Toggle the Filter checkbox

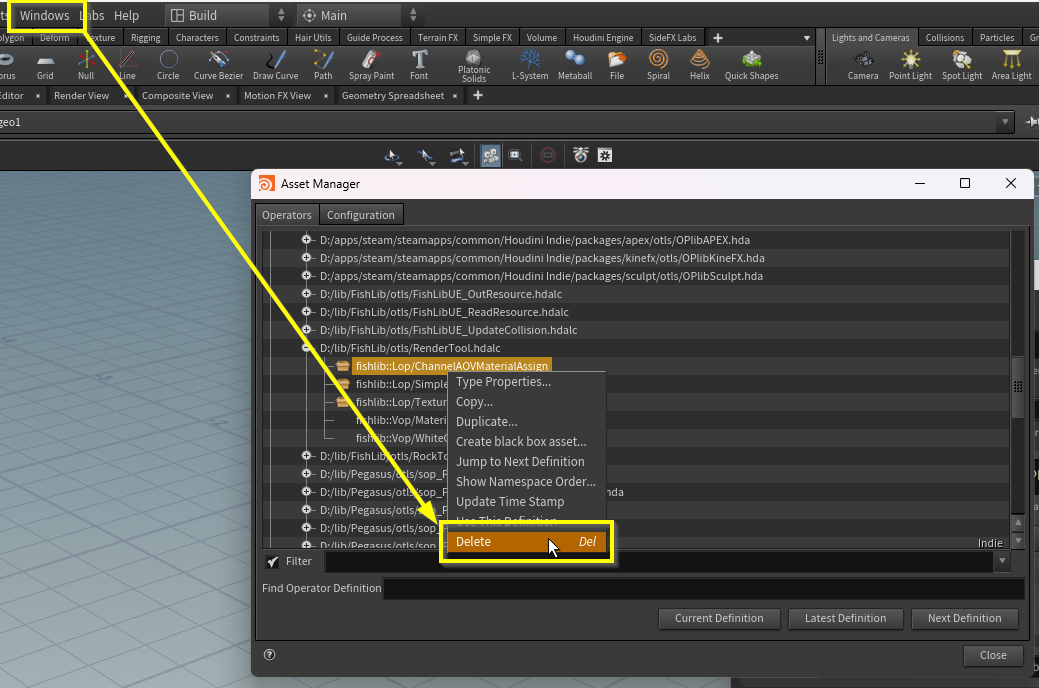(272, 561)
